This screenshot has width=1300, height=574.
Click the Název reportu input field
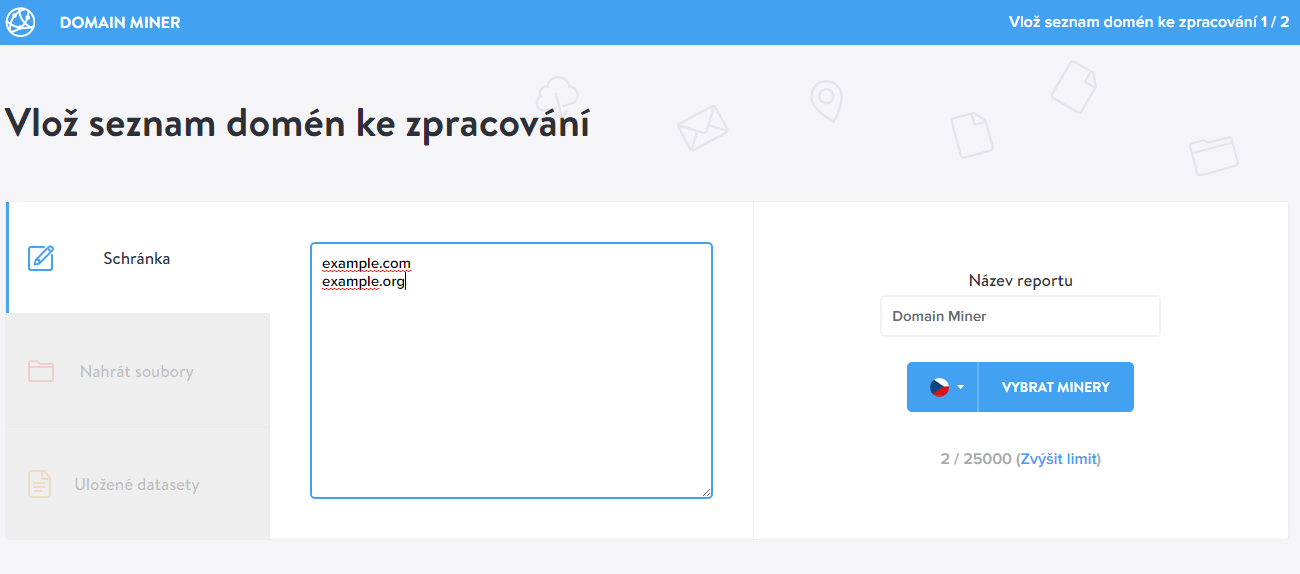pos(1020,316)
